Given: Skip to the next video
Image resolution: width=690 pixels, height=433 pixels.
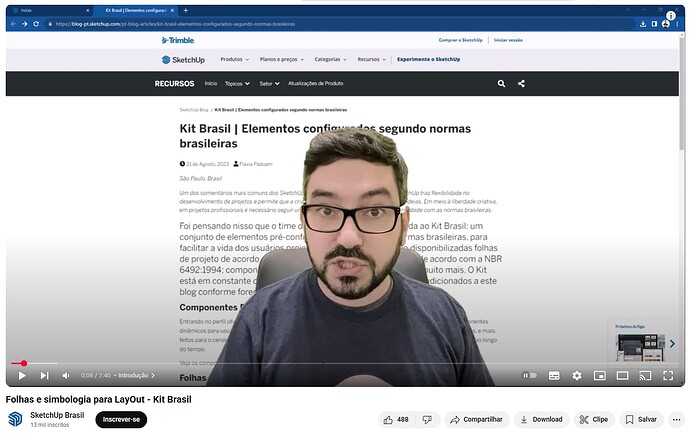Looking at the screenshot, I should [x=44, y=375].
